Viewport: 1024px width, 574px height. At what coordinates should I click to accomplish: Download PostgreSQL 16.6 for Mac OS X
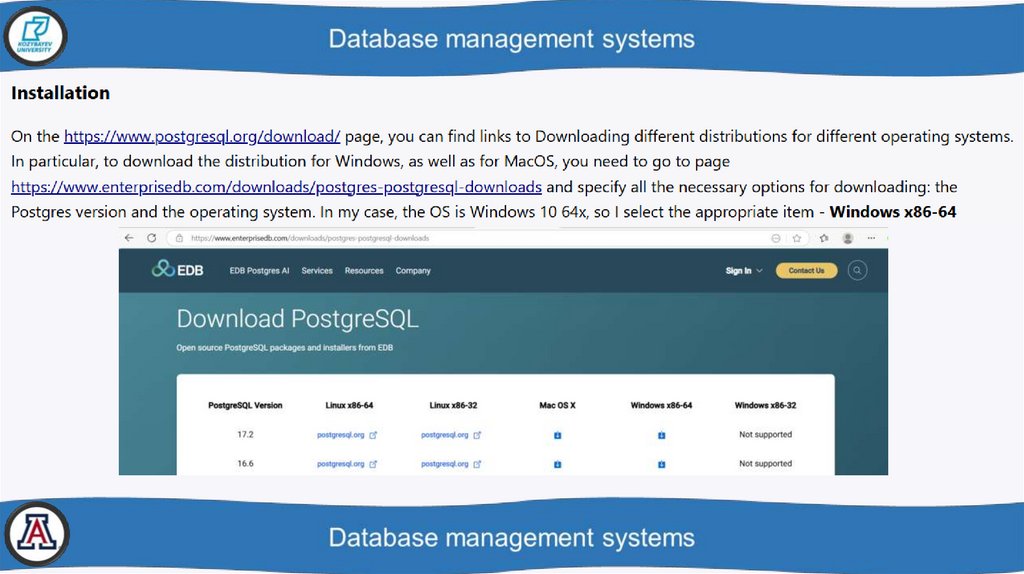pyautogui.click(x=558, y=464)
